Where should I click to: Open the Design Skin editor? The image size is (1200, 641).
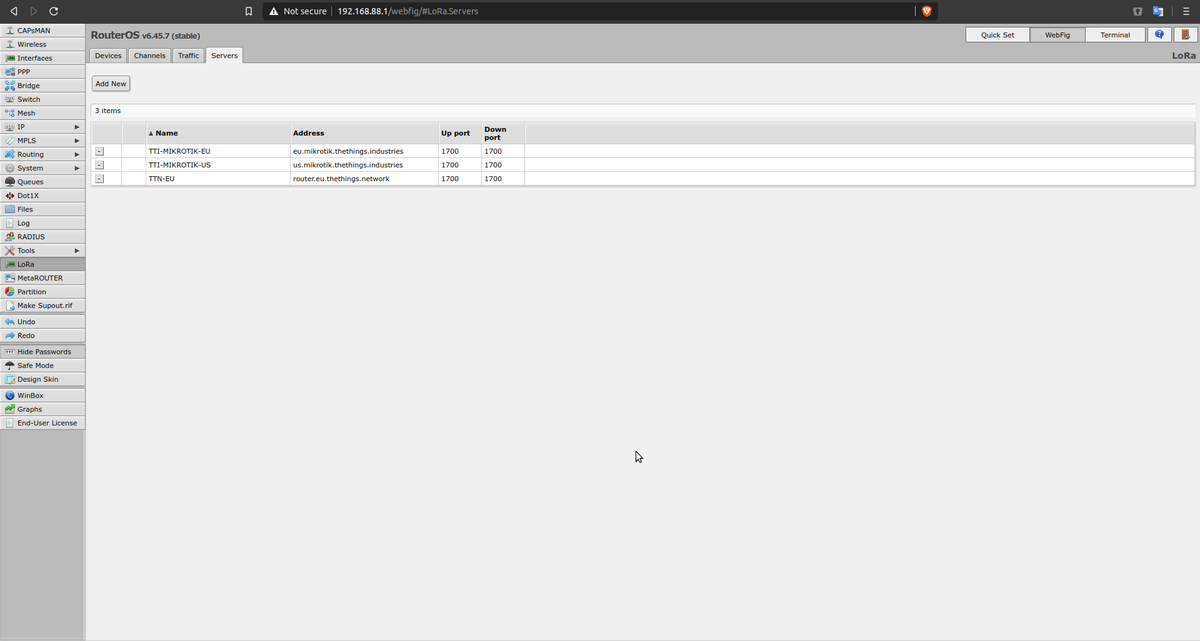pos(42,380)
